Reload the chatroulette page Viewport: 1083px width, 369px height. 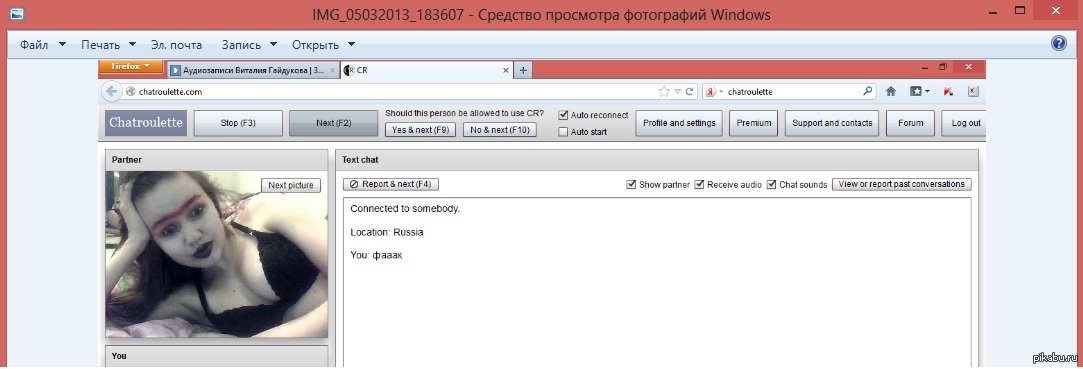click(x=689, y=91)
